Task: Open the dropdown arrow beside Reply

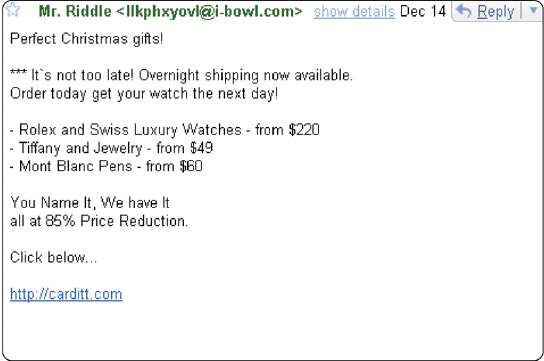Action: click(534, 11)
